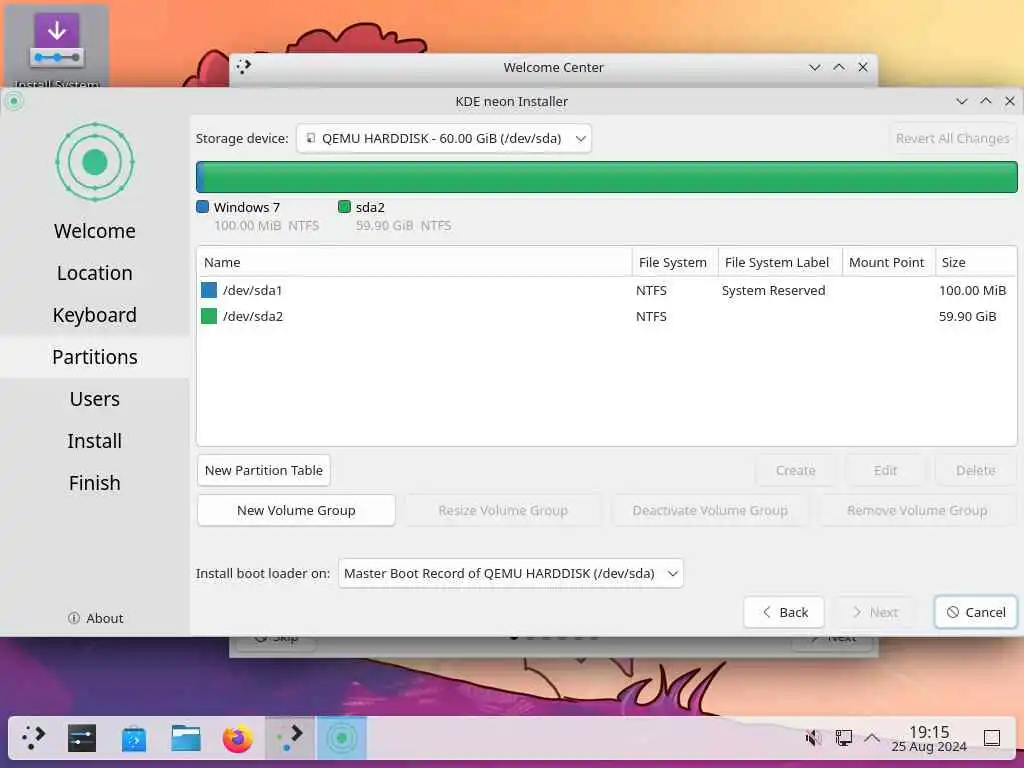
Task: Close the Welcome Center window
Action: point(863,67)
